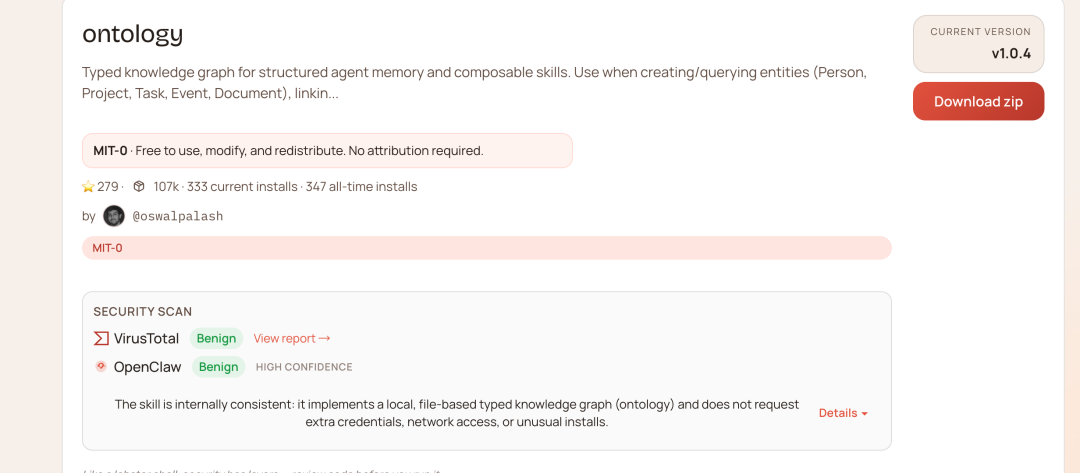This screenshot has width=1080, height=473.
Task: Click the VirusTotal Benign status badge
Action: click(216, 339)
